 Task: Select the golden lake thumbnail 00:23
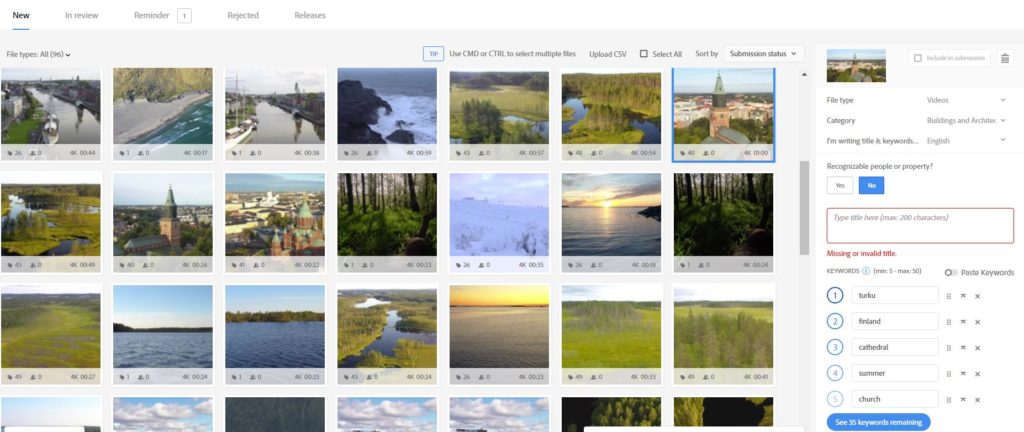click(499, 334)
